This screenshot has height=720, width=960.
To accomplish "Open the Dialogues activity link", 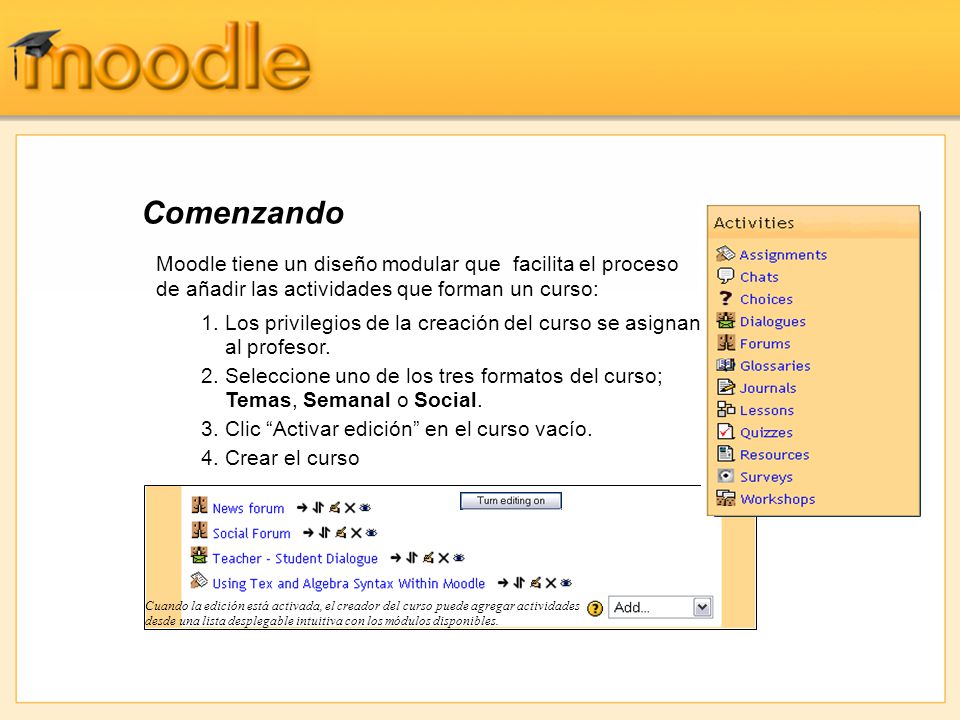I will coord(773,321).
